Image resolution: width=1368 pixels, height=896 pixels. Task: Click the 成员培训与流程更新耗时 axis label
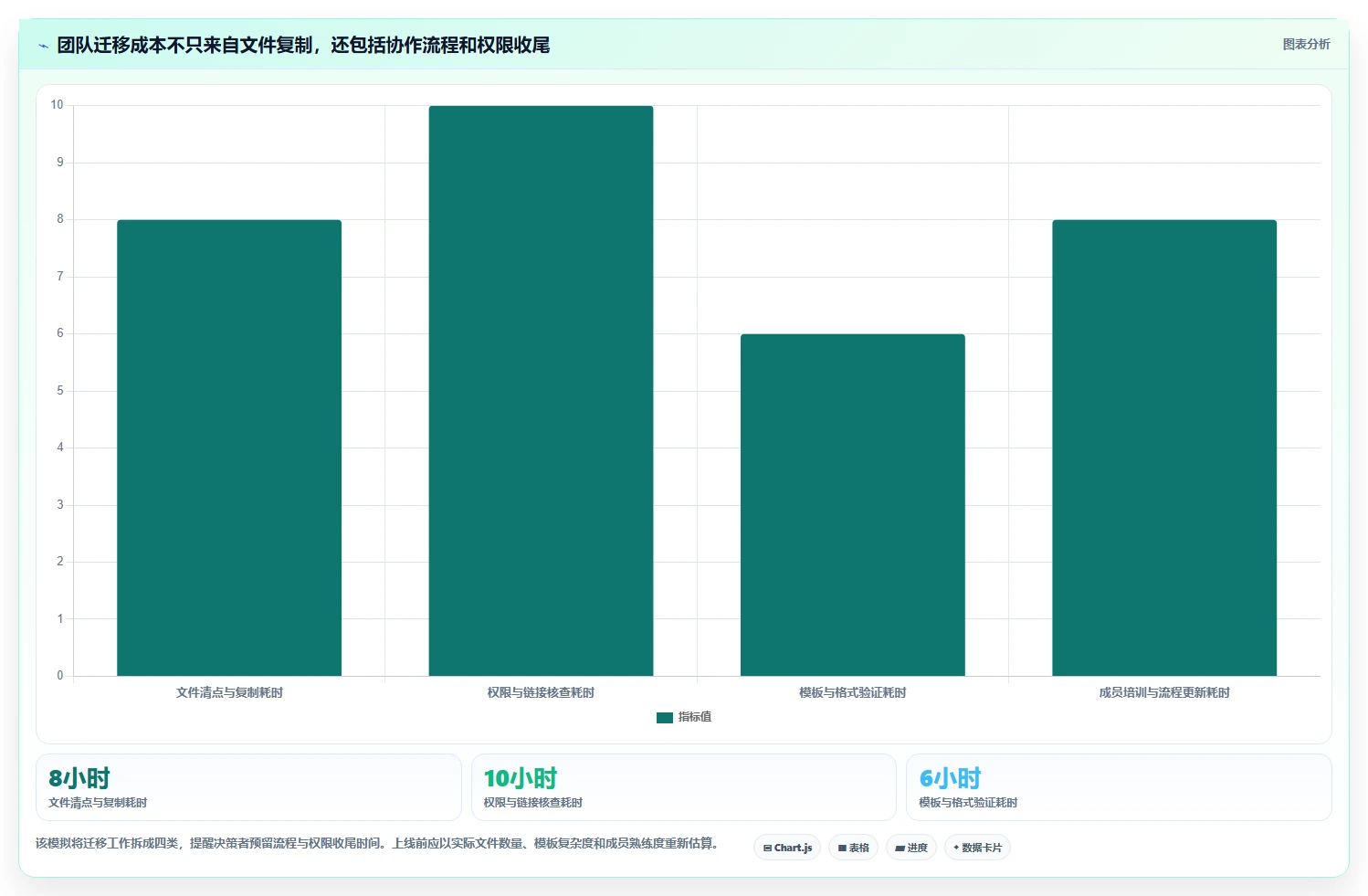click(1164, 692)
